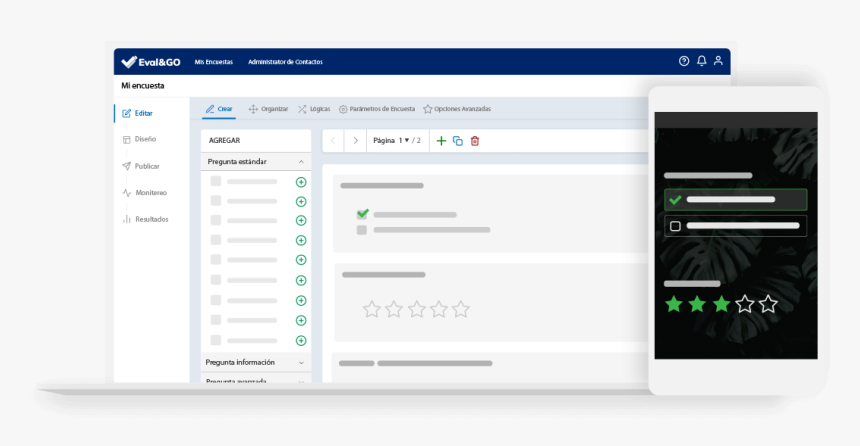Click the fifth empty star in editor rating

tap(461, 309)
